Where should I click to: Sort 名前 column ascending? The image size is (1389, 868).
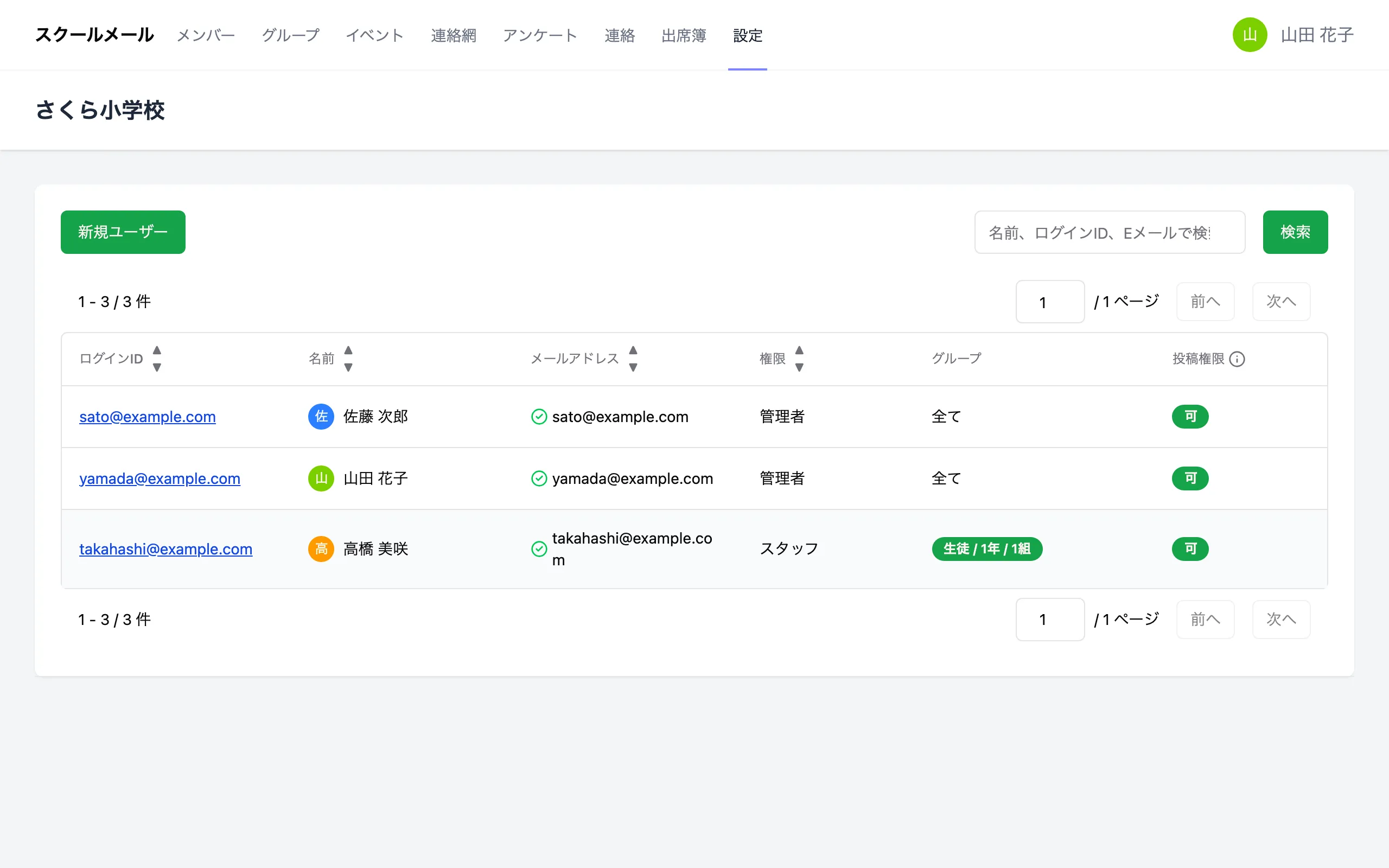pyautogui.click(x=348, y=350)
